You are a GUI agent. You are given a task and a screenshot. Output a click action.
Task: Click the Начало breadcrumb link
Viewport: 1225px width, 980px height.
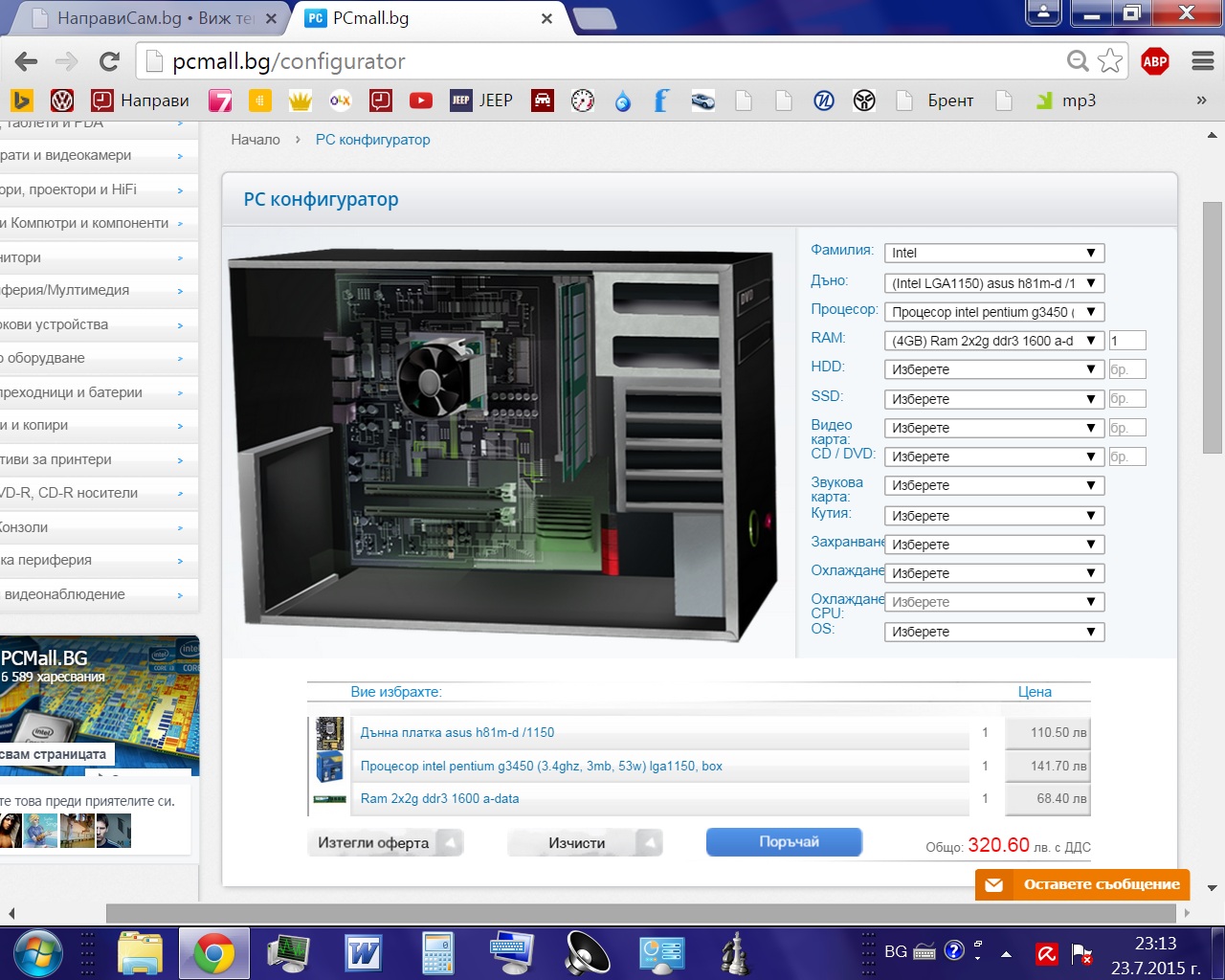(x=256, y=140)
